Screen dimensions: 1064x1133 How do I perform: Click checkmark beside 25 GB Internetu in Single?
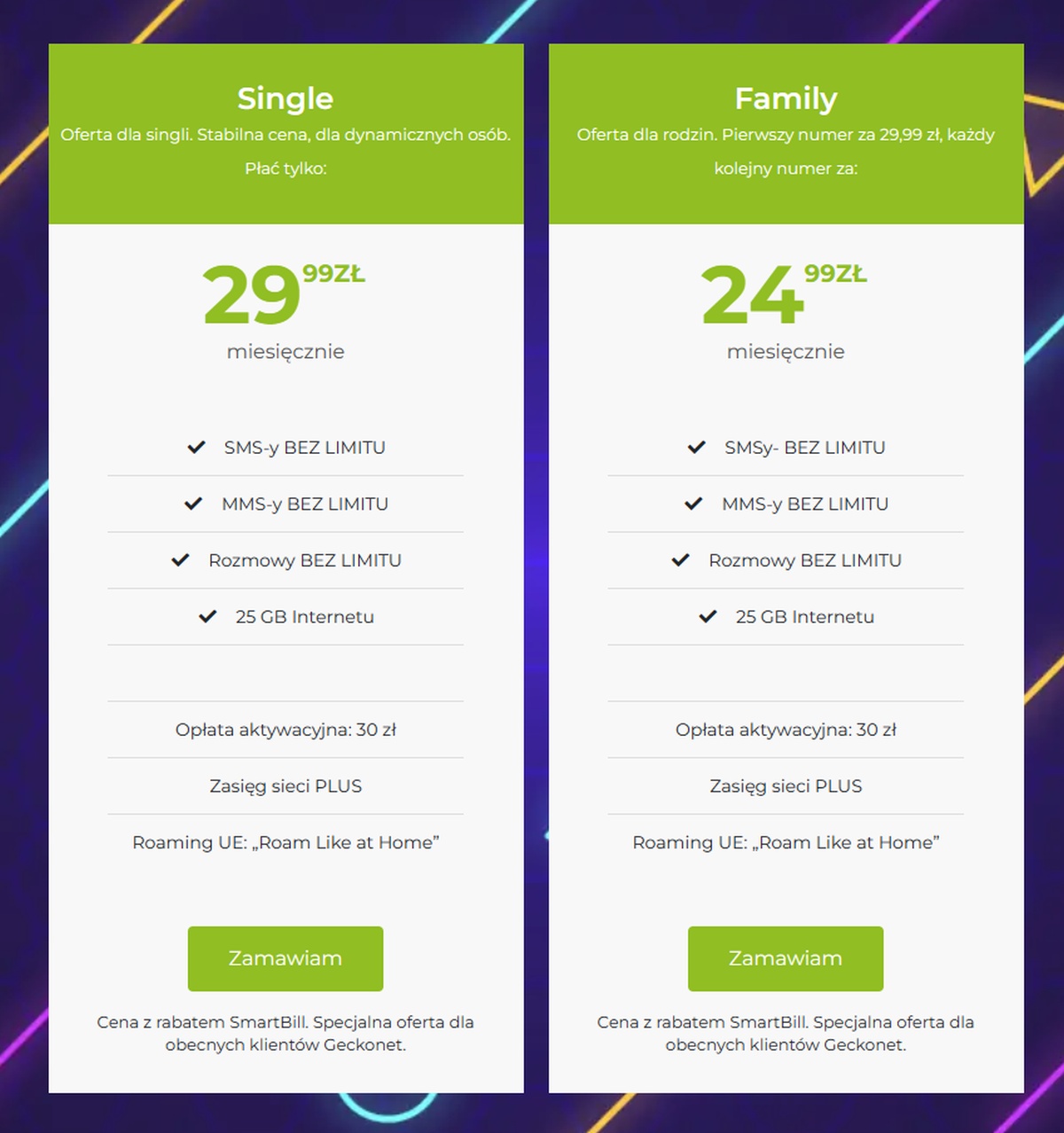click(x=207, y=616)
